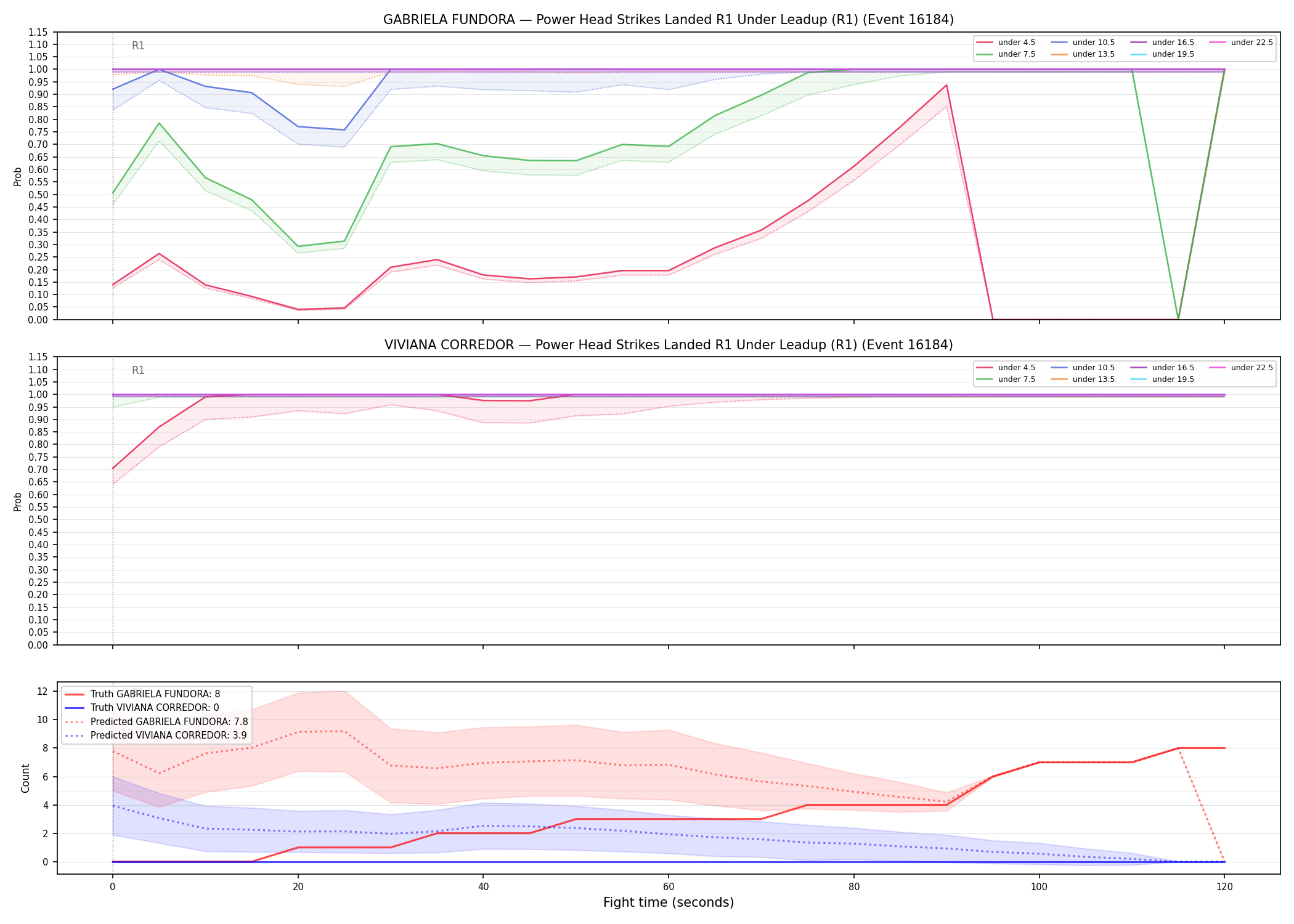Click the 120 tick on fight time axis
1294x924 pixels.
(x=1224, y=887)
